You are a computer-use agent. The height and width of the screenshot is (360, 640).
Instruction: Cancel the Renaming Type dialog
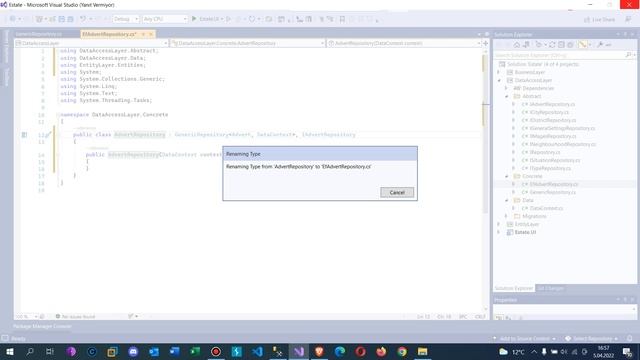[397, 192]
